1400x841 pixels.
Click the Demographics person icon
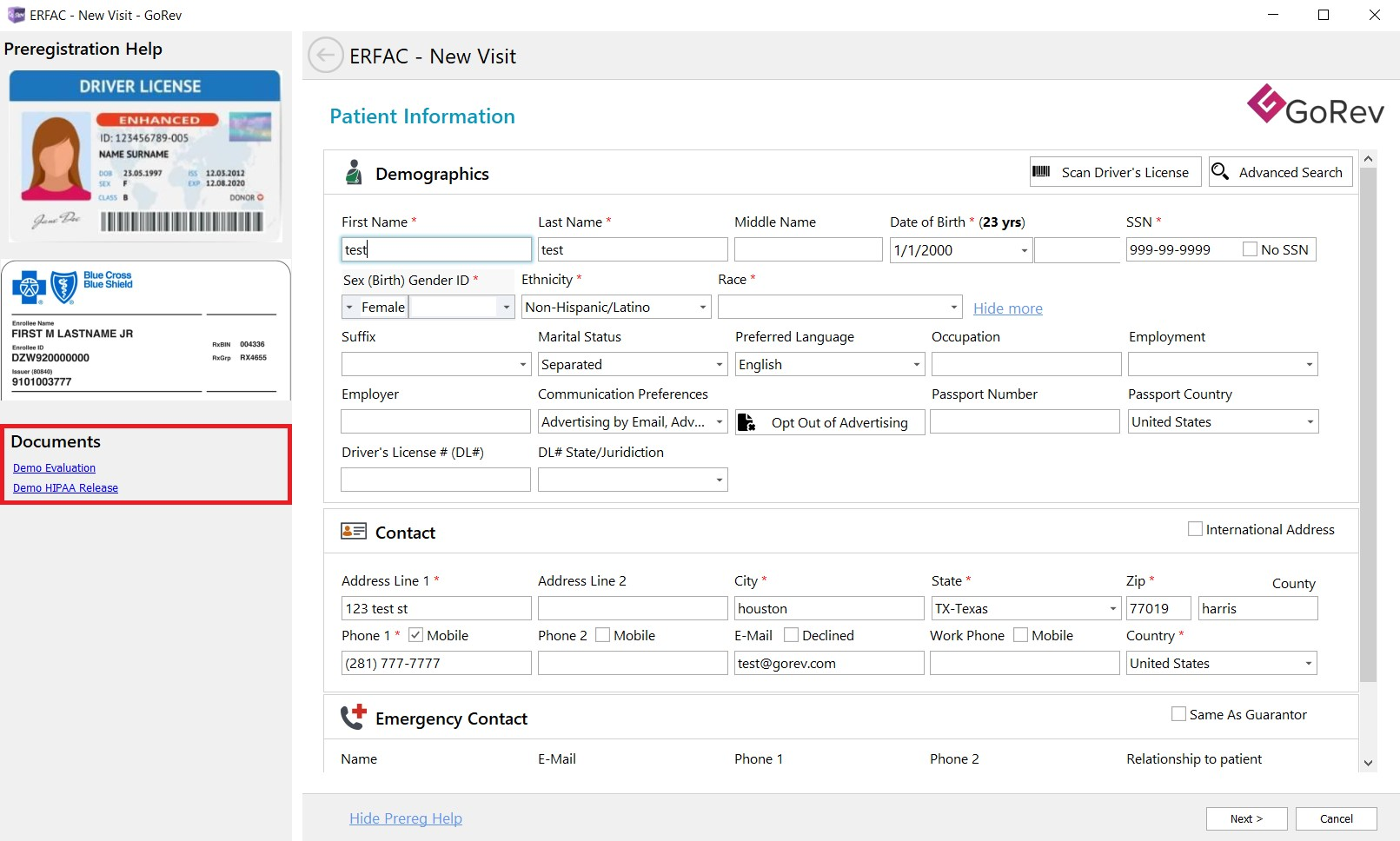353,173
